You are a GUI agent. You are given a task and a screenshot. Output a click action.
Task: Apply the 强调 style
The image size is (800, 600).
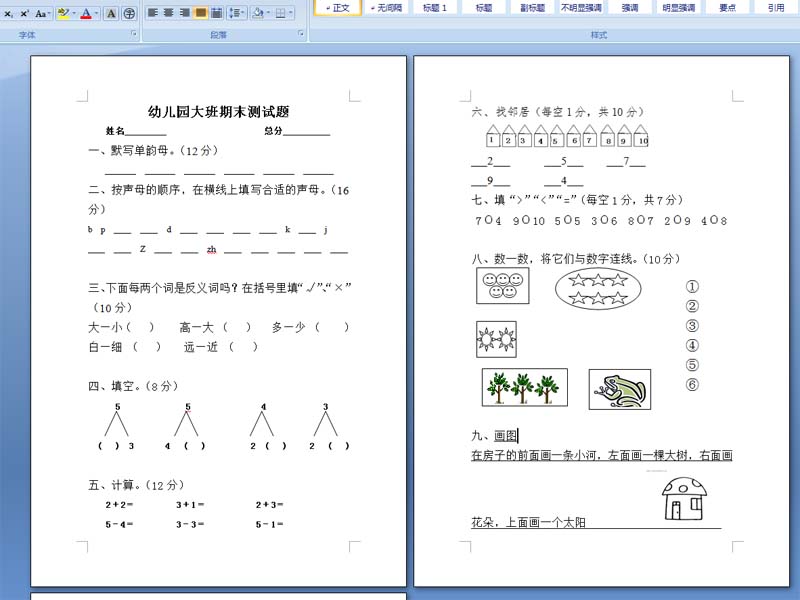point(630,8)
